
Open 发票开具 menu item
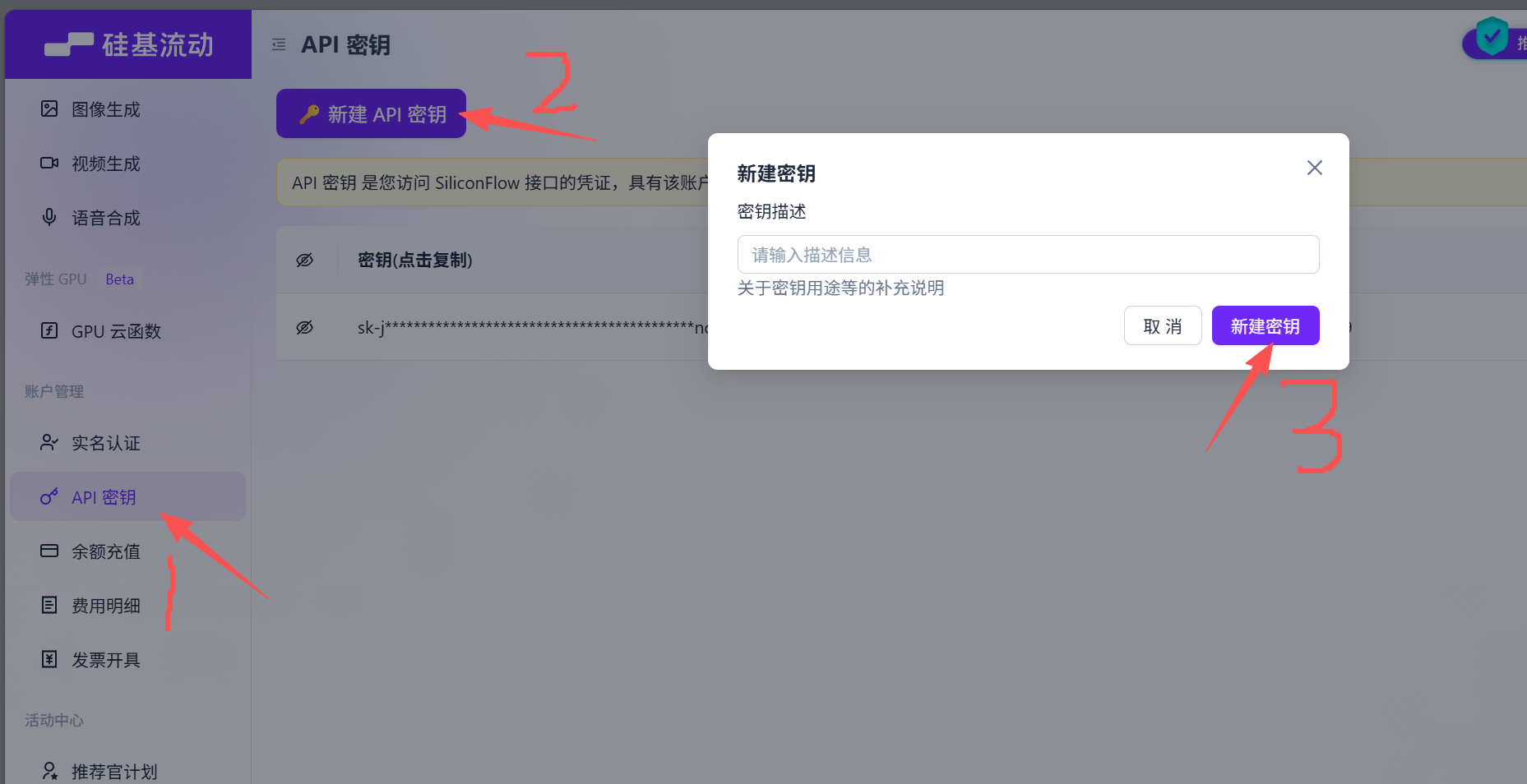(x=127, y=659)
